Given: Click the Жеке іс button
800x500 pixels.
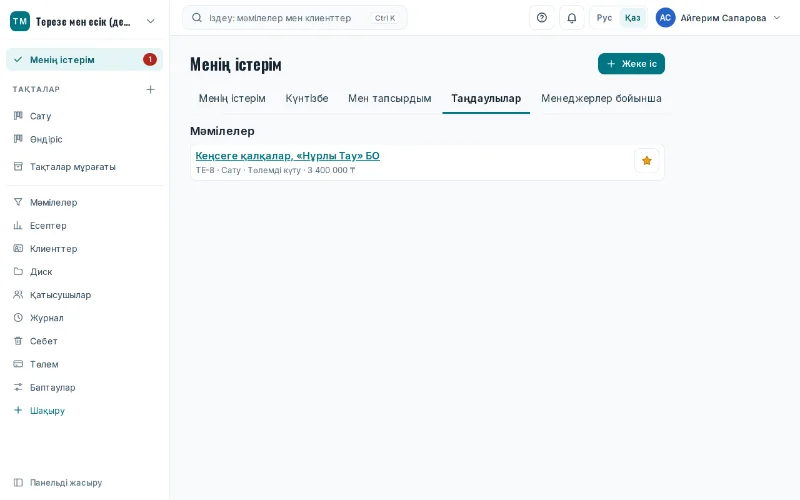Looking at the screenshot, I should click(x=631, y=64).
